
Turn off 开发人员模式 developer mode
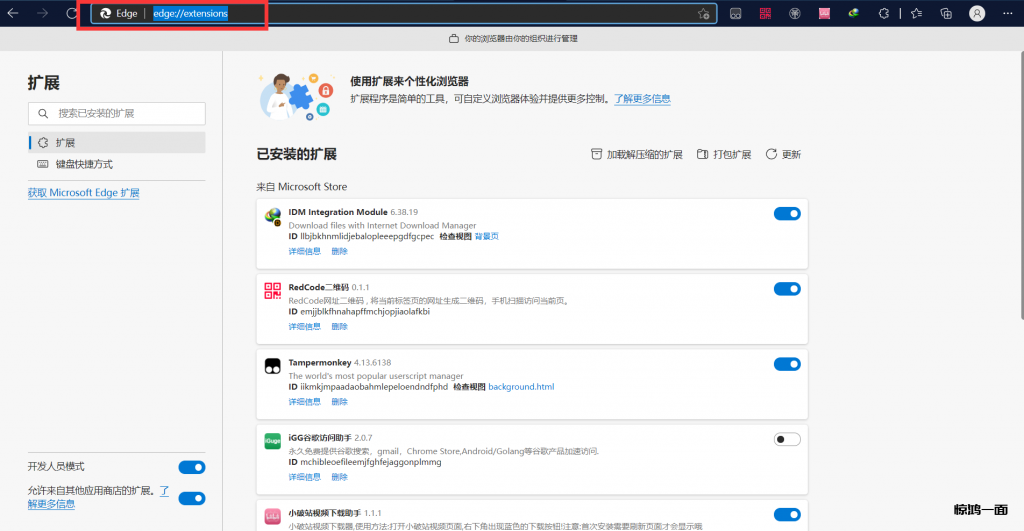coord(191,467)
